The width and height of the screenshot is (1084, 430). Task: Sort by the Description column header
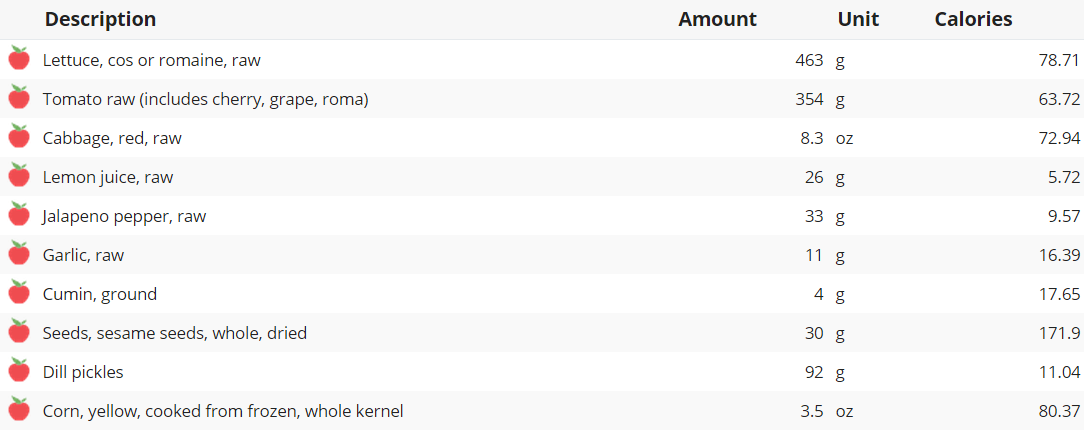pyautogui.click(x=100, y=19)
